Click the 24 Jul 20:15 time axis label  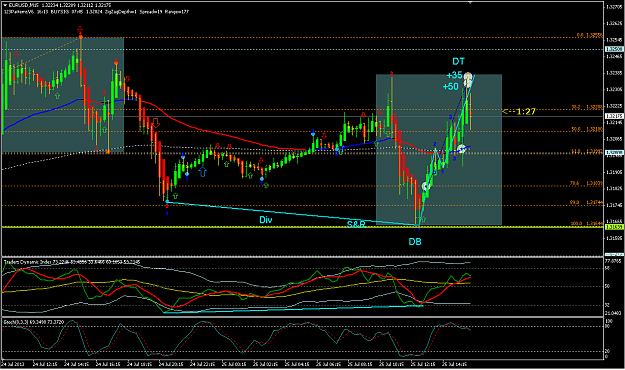[171, 364]
